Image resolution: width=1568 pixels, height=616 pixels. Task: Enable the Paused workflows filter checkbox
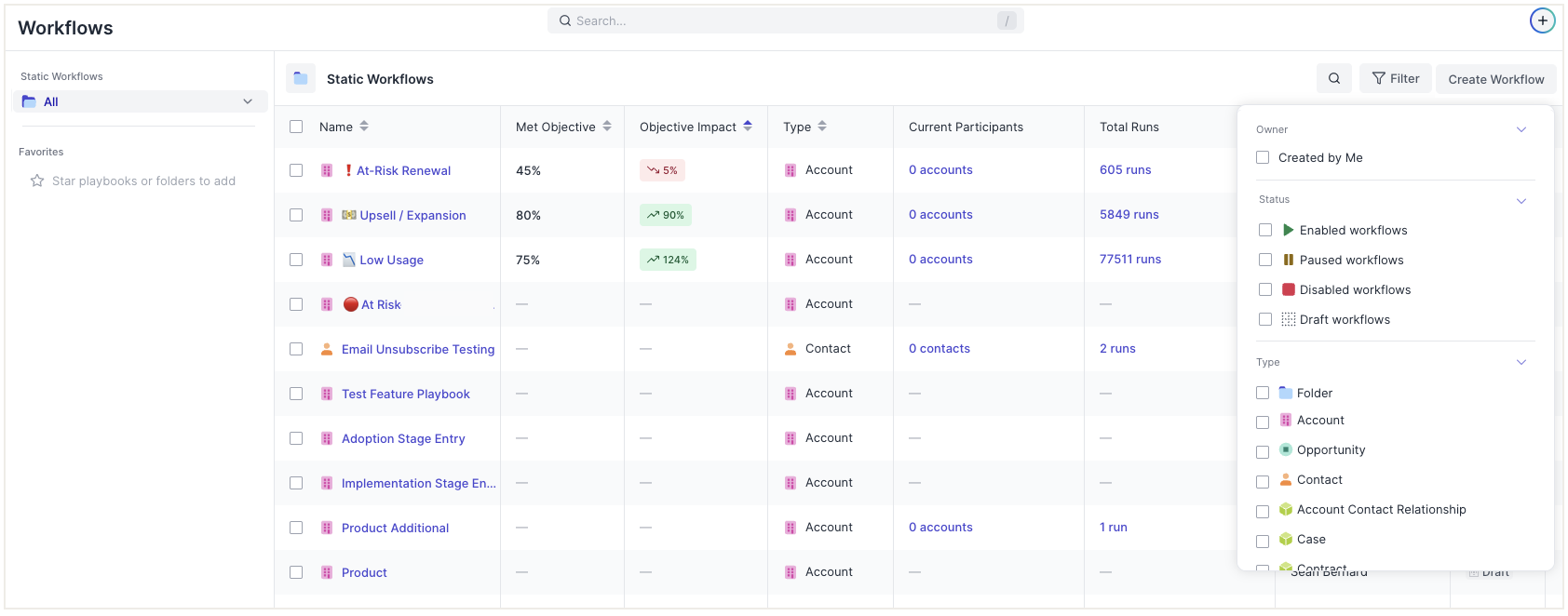(1265, 261)
